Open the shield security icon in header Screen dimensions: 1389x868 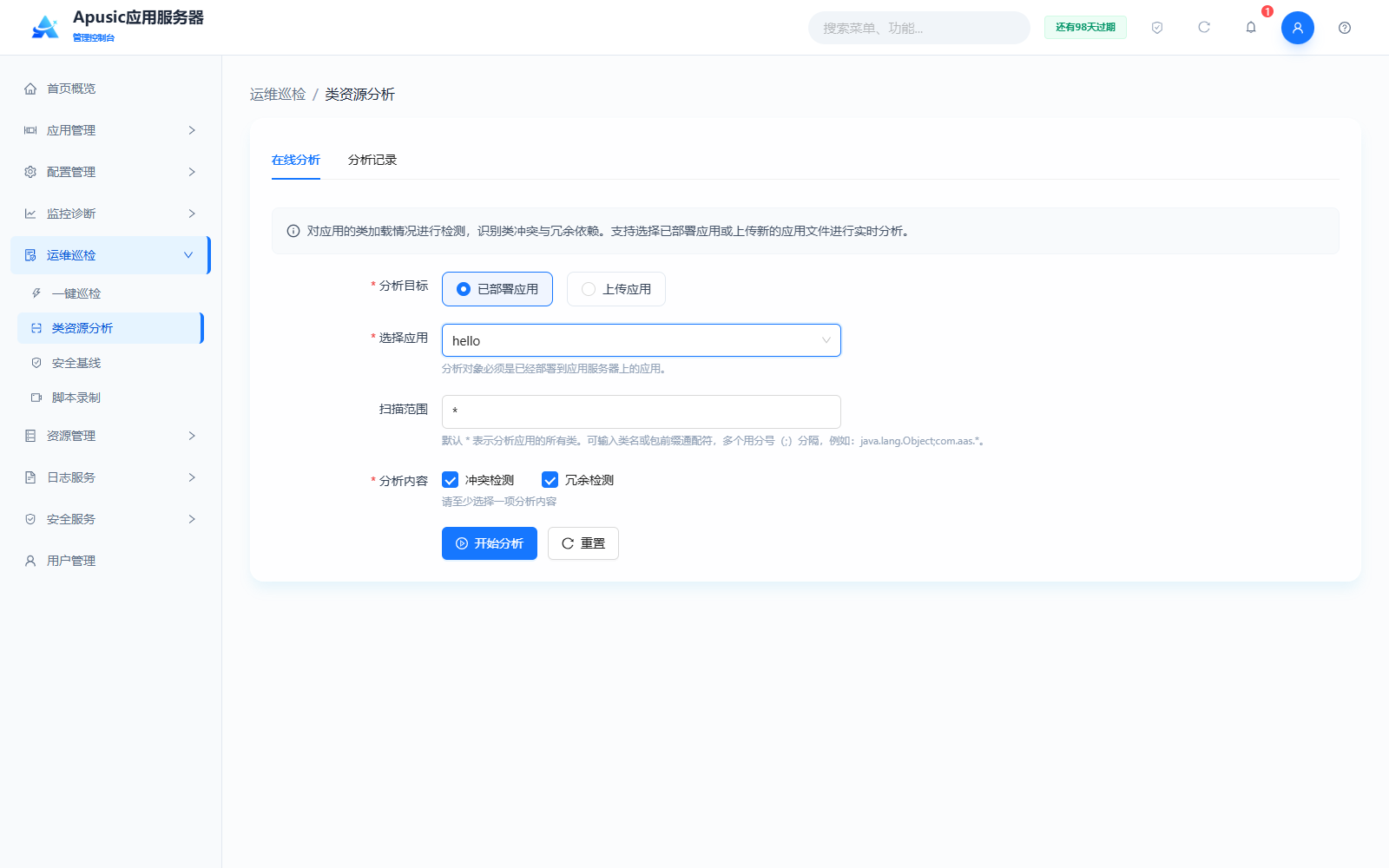pos(1157,28)
